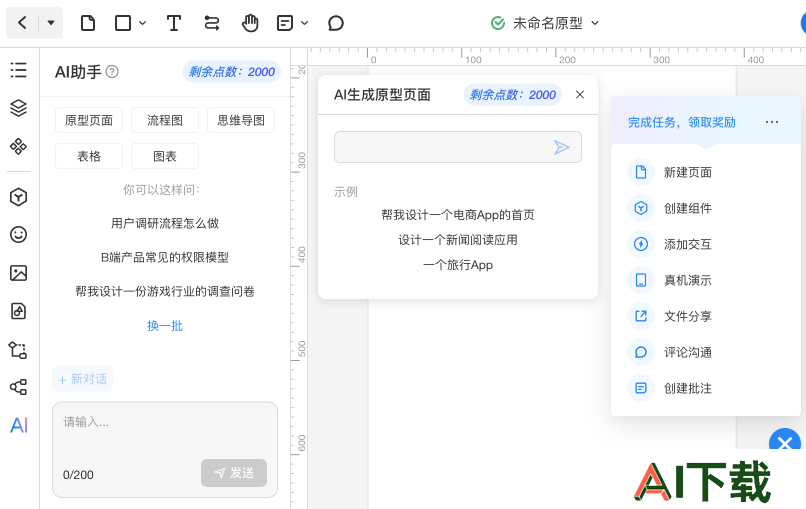Open the image assets sidebar icon
This screenshot has width=806, height=509.
coord(19,273)
